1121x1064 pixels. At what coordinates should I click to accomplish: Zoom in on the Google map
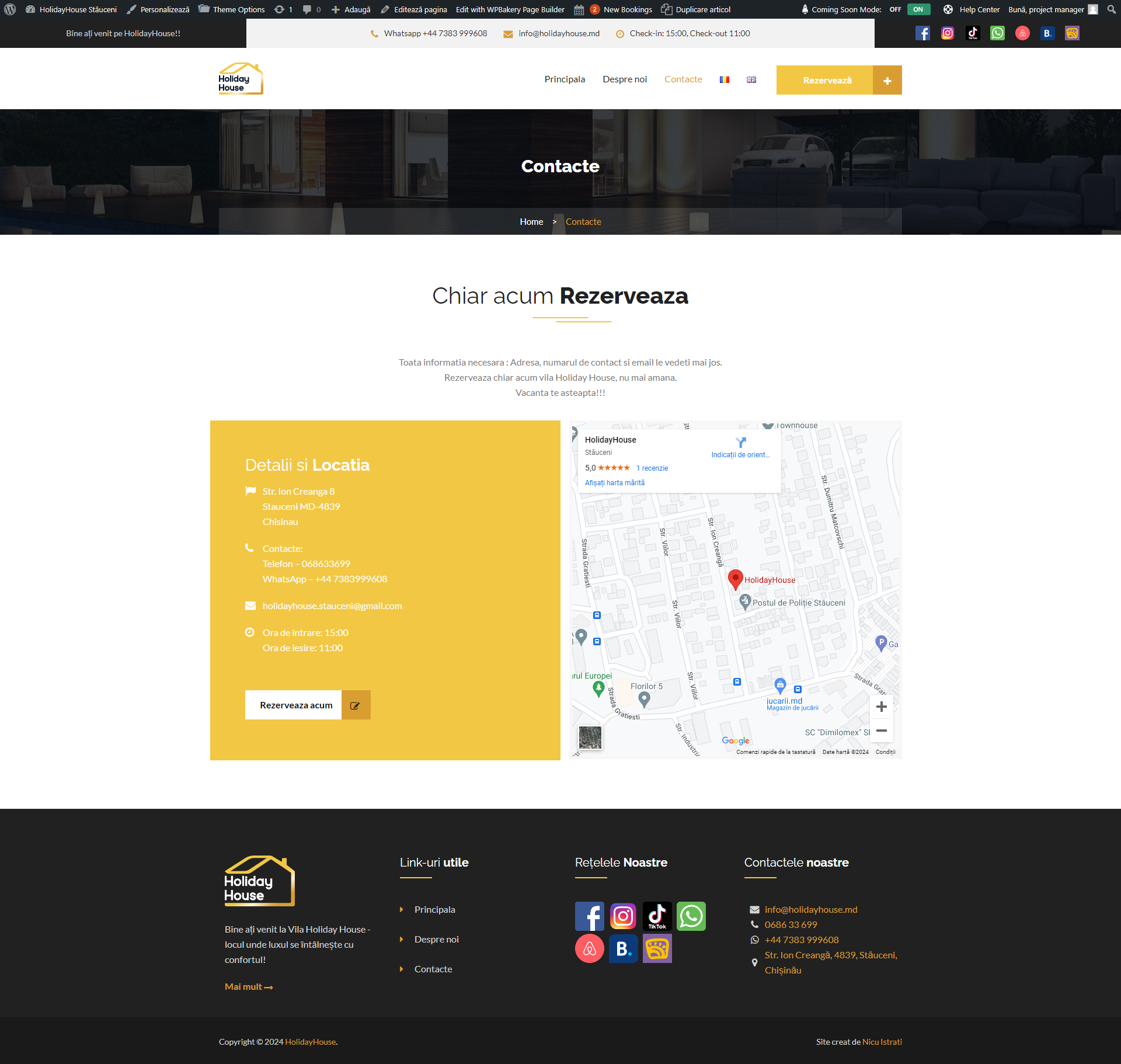coord(881,707)
